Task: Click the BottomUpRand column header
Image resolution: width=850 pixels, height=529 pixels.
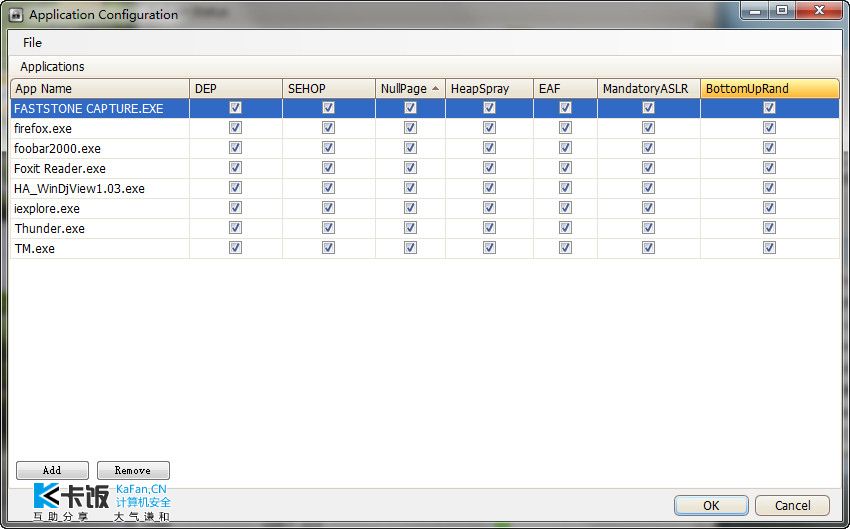Action: (770, 89)
